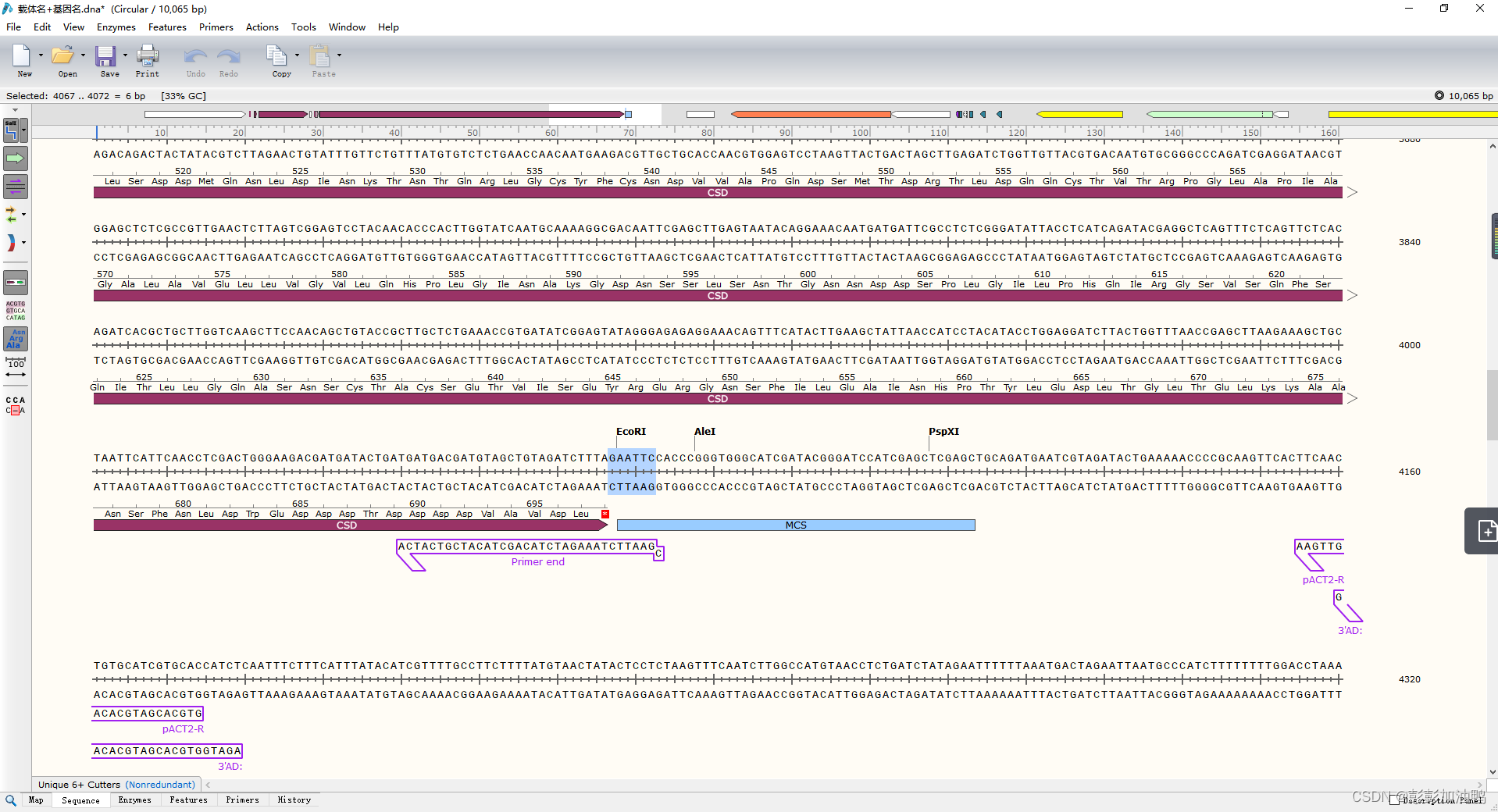Viewport: 1498px width, 812px height.
Task: Open the Tools menu
Action: click(x=304, y=27)
